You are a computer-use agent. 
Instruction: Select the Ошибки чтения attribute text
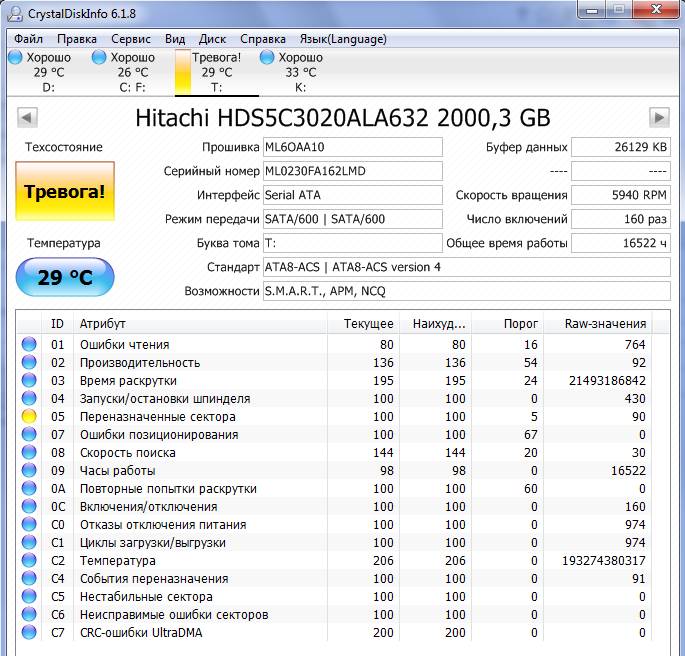pyautogui.click(x=124, y=345)
